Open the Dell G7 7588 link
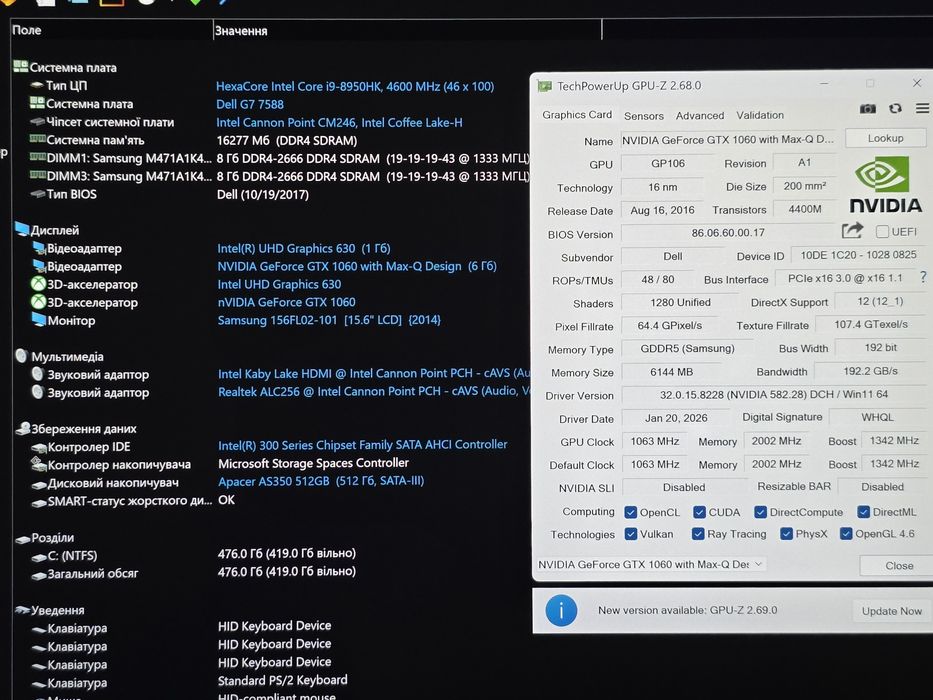The image size is (933, 700). tap(250, 104)
